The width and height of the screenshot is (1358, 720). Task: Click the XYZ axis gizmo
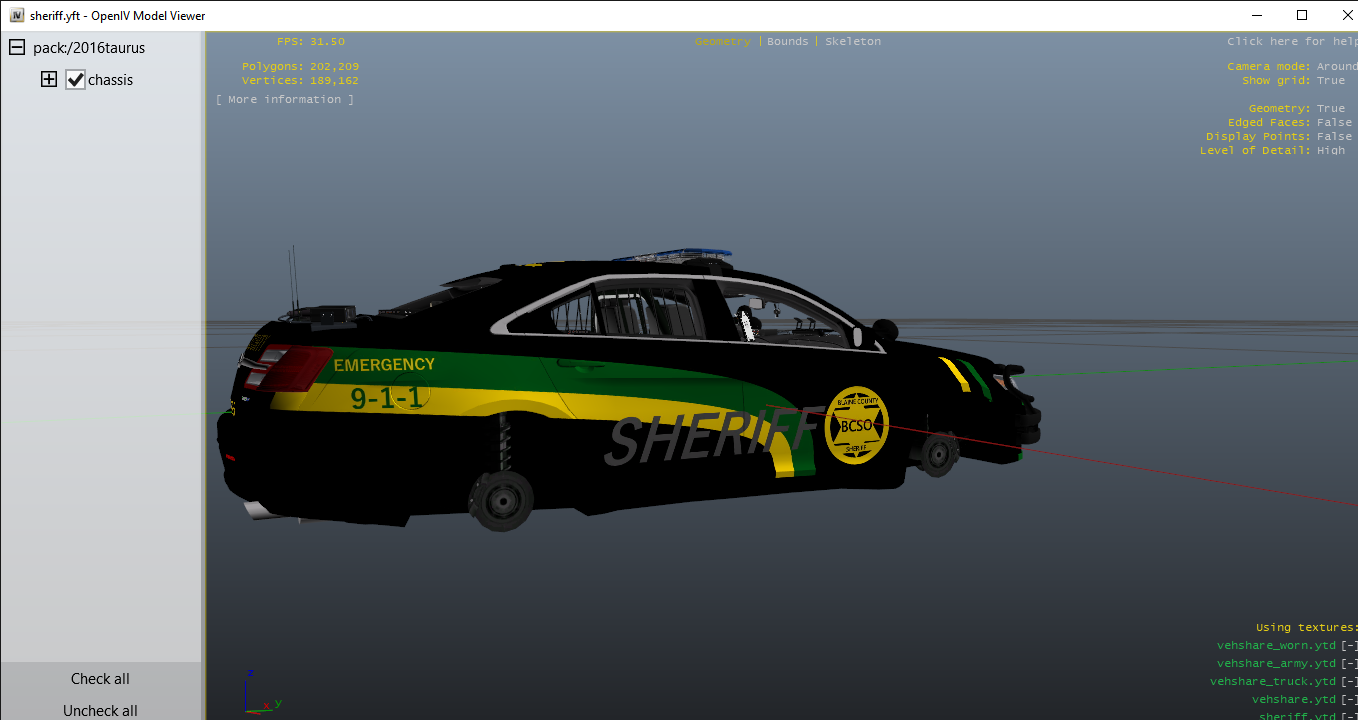(x=258, y=689)
